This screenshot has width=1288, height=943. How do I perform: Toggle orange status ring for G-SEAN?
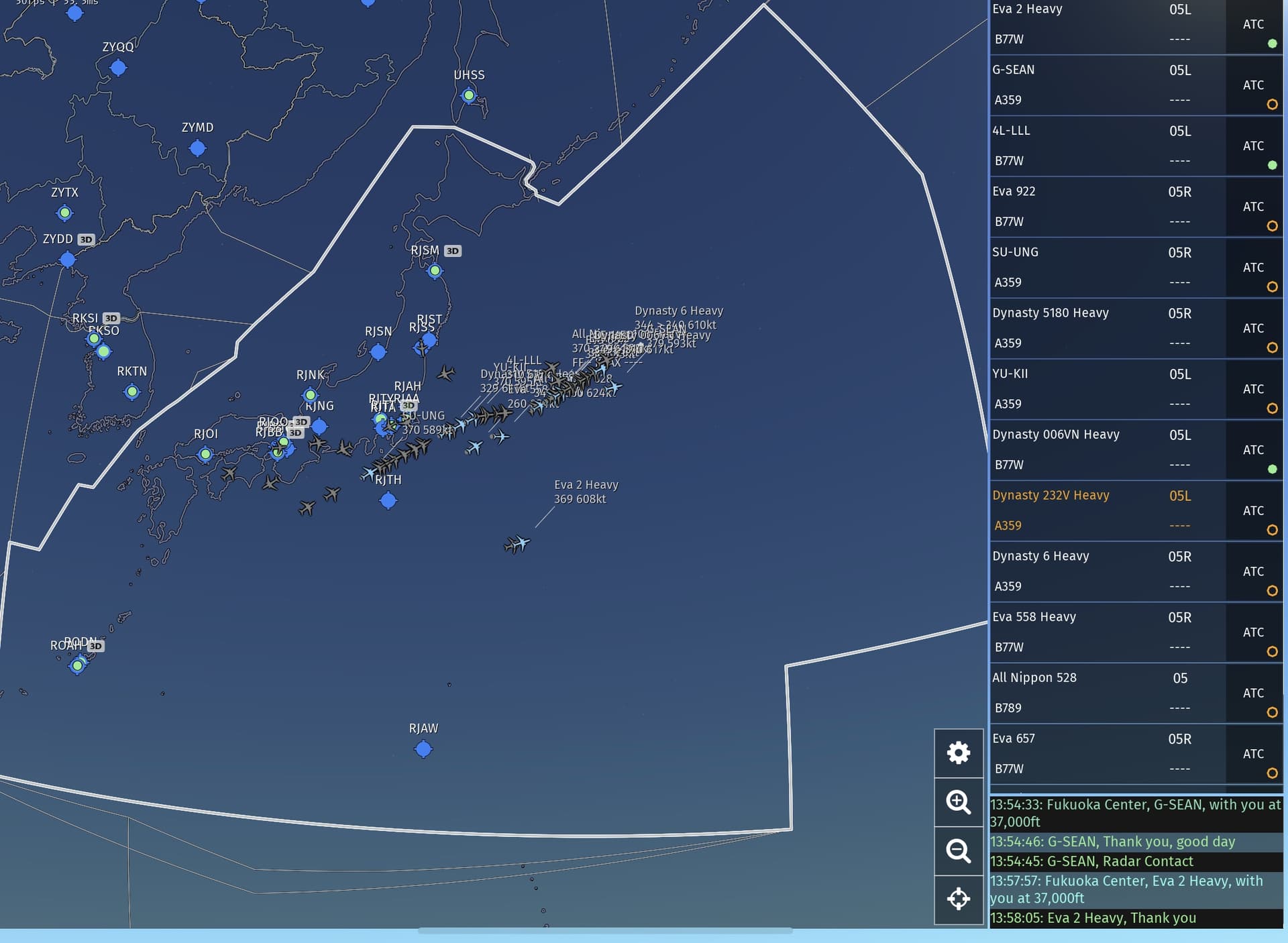[1272, 105]
